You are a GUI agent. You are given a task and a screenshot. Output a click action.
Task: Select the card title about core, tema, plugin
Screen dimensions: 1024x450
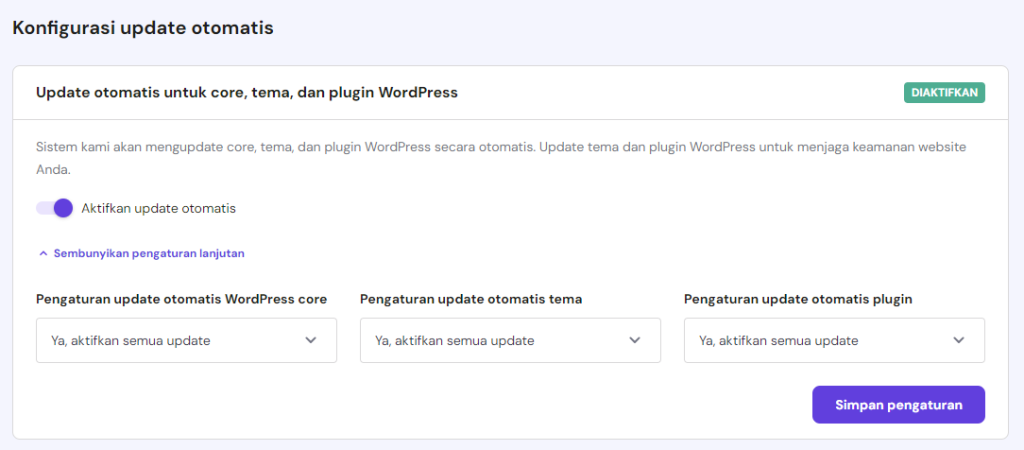pyautogui.click(x=247, y=93)
